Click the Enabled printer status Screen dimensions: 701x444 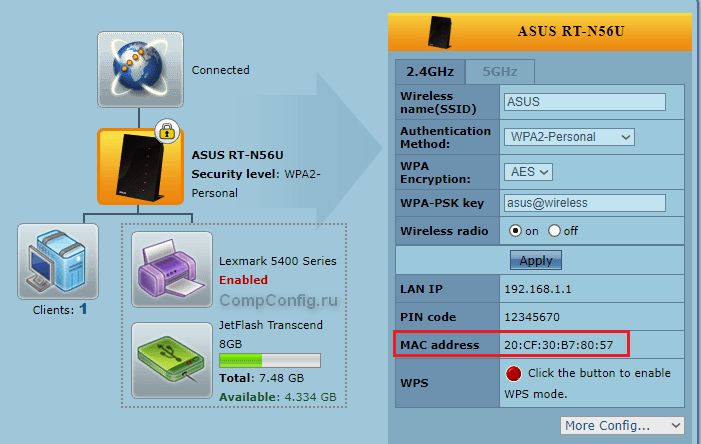point(243,280)
